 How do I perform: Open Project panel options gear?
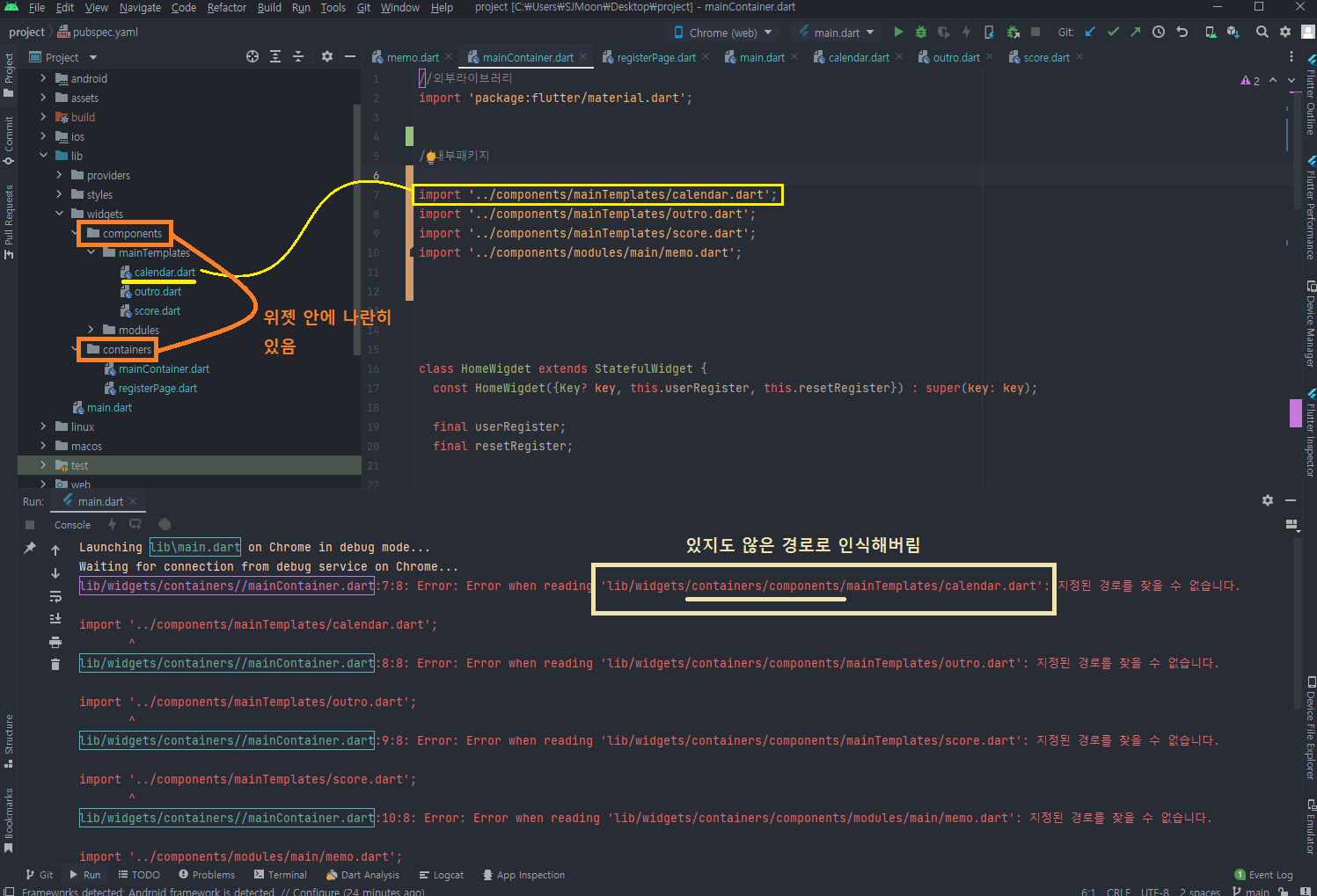(327, 56)
